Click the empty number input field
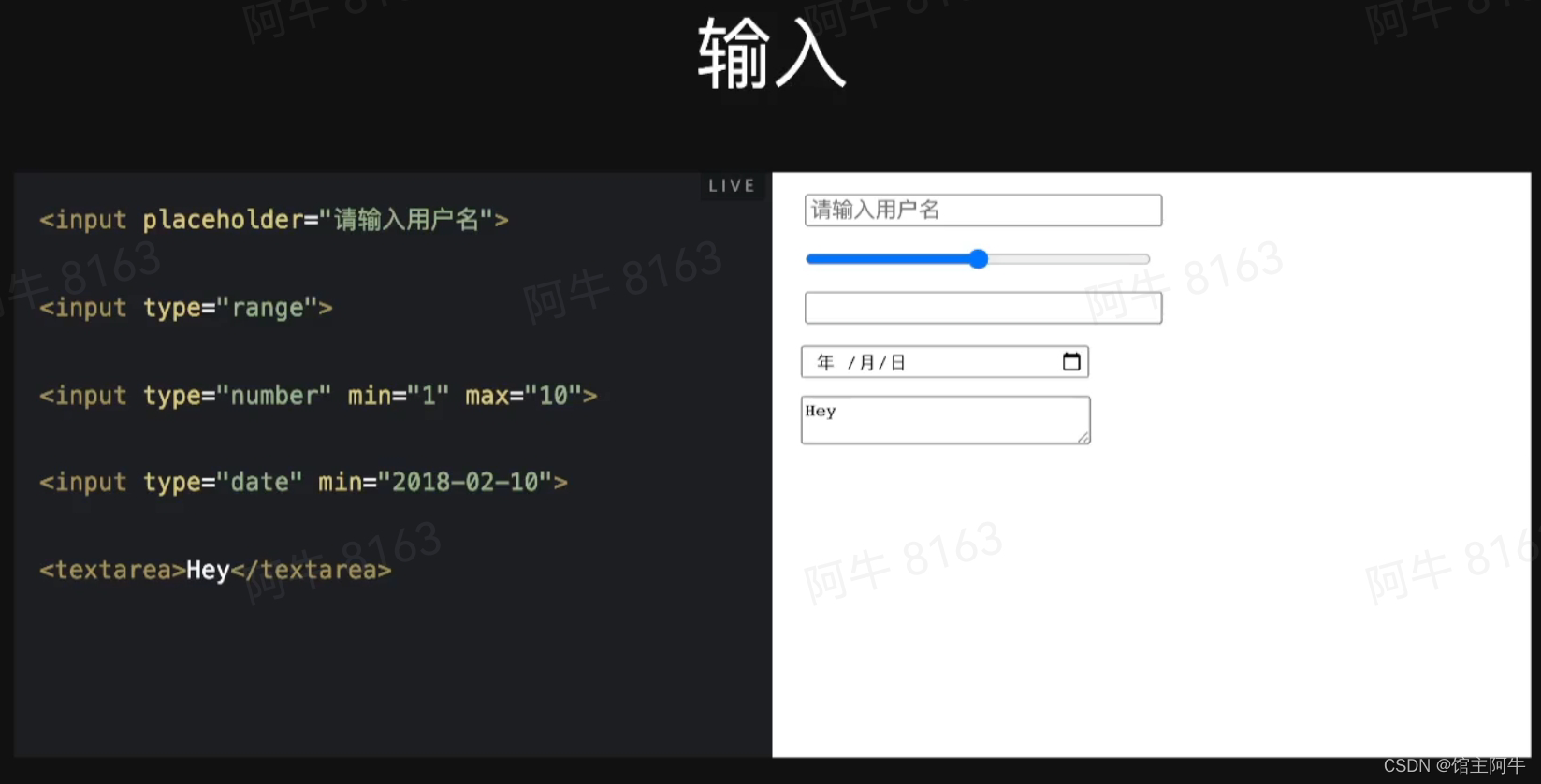The image size is (1541, 784). tap(983, 308)
